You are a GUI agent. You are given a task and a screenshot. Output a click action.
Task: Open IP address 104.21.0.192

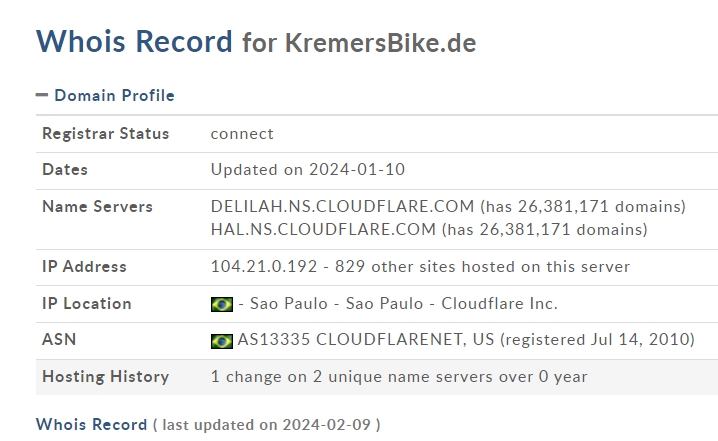tap(264, 267)
